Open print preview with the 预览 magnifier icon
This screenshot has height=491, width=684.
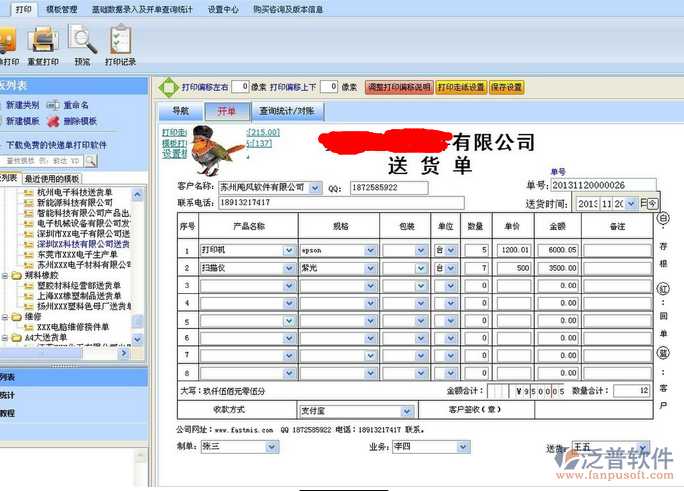click(82, 40)
